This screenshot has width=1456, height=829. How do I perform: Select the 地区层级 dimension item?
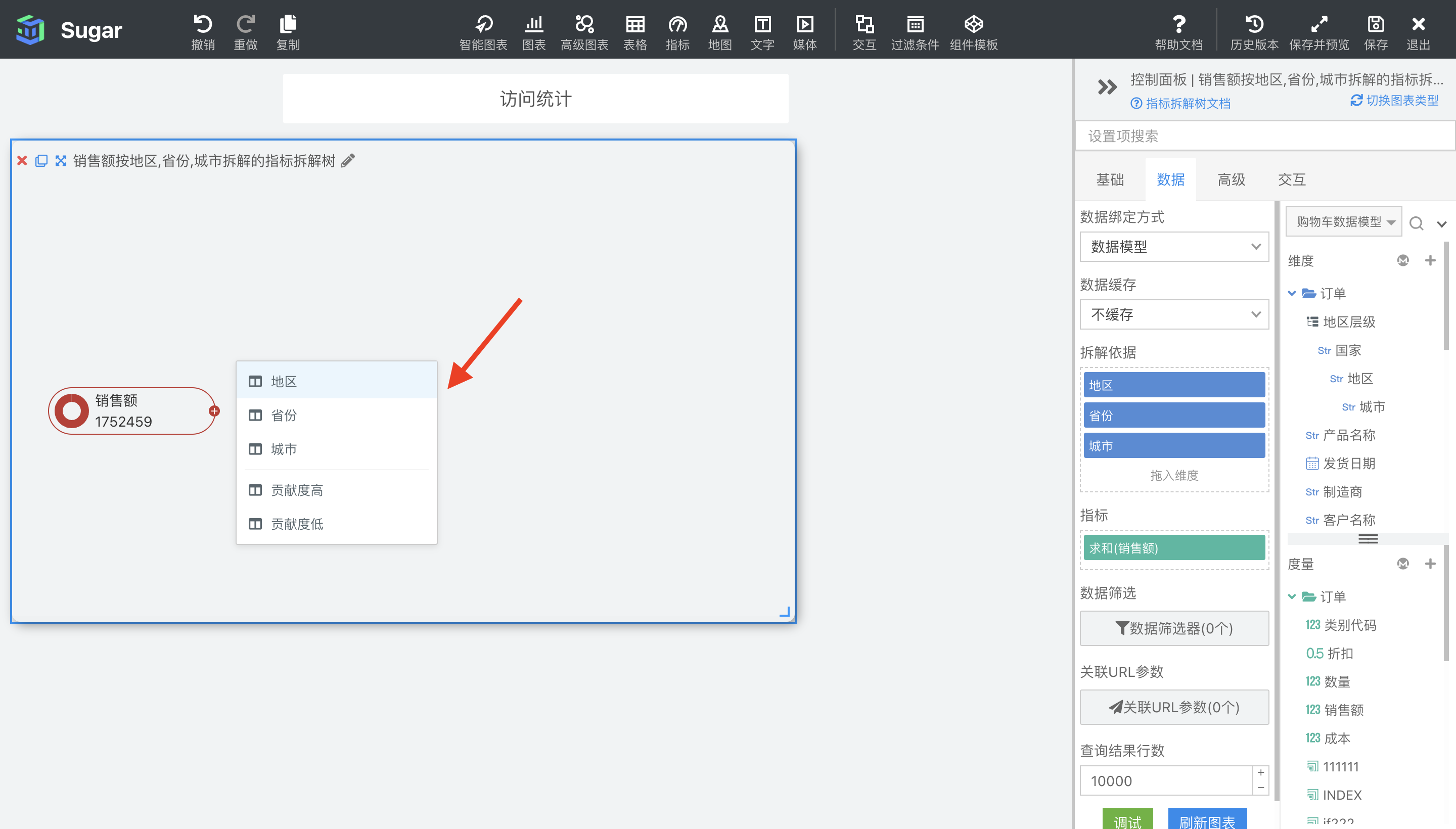click(1340, 321)
